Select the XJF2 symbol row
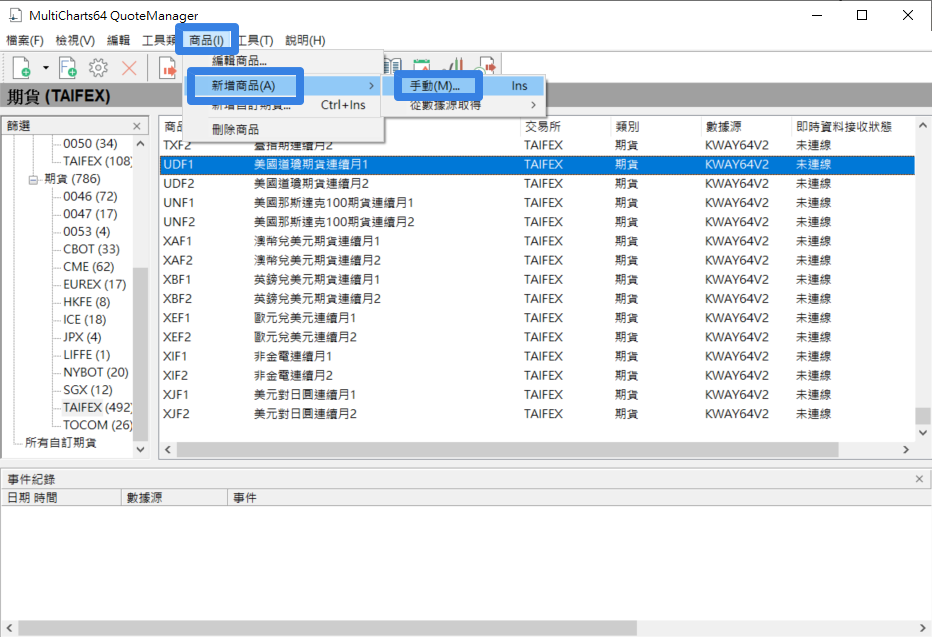Screen dimensions: 932x637 (x=537, y=414)
